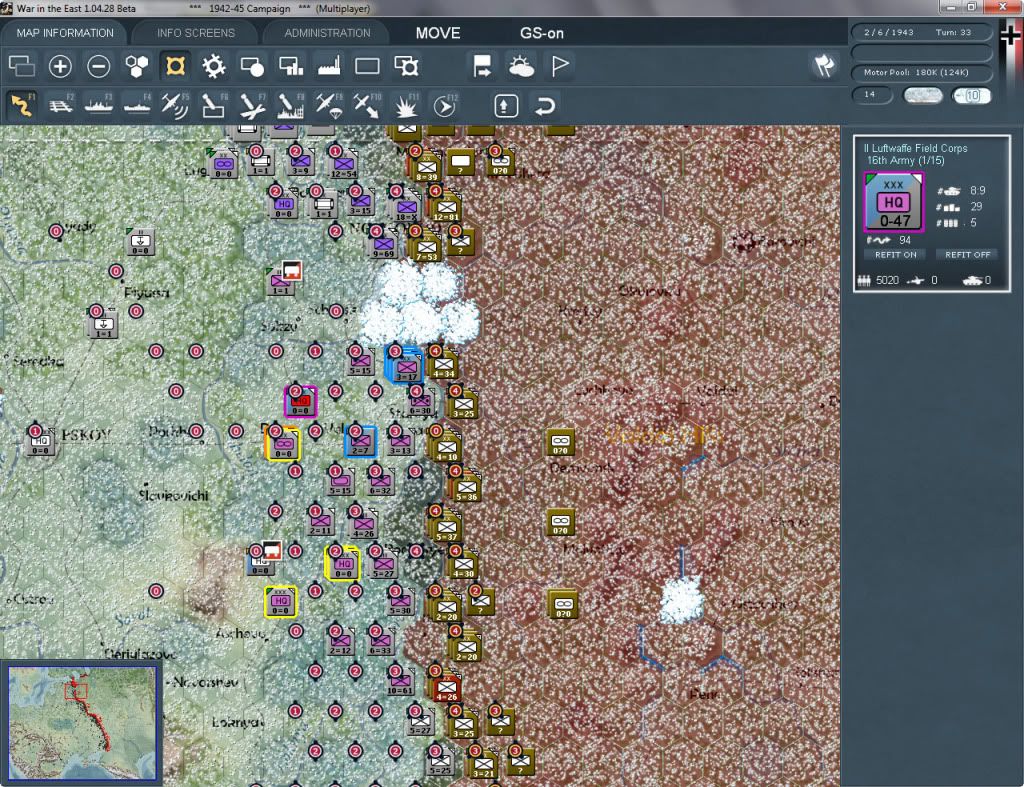This screenshot has height=787, width=1024.
Task: Click the 16th Army (1/15) link
Action: pos(906,161)
